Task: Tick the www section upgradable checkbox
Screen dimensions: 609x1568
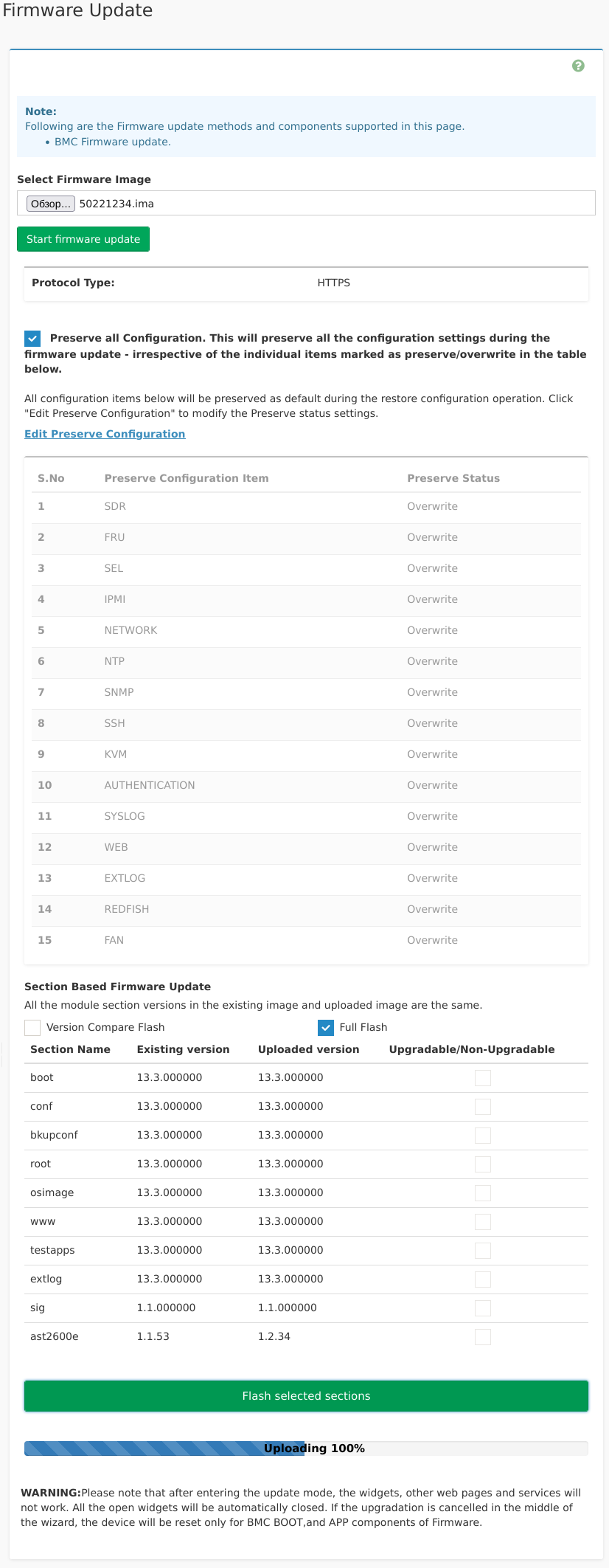Action: [x=483, y=1222]
